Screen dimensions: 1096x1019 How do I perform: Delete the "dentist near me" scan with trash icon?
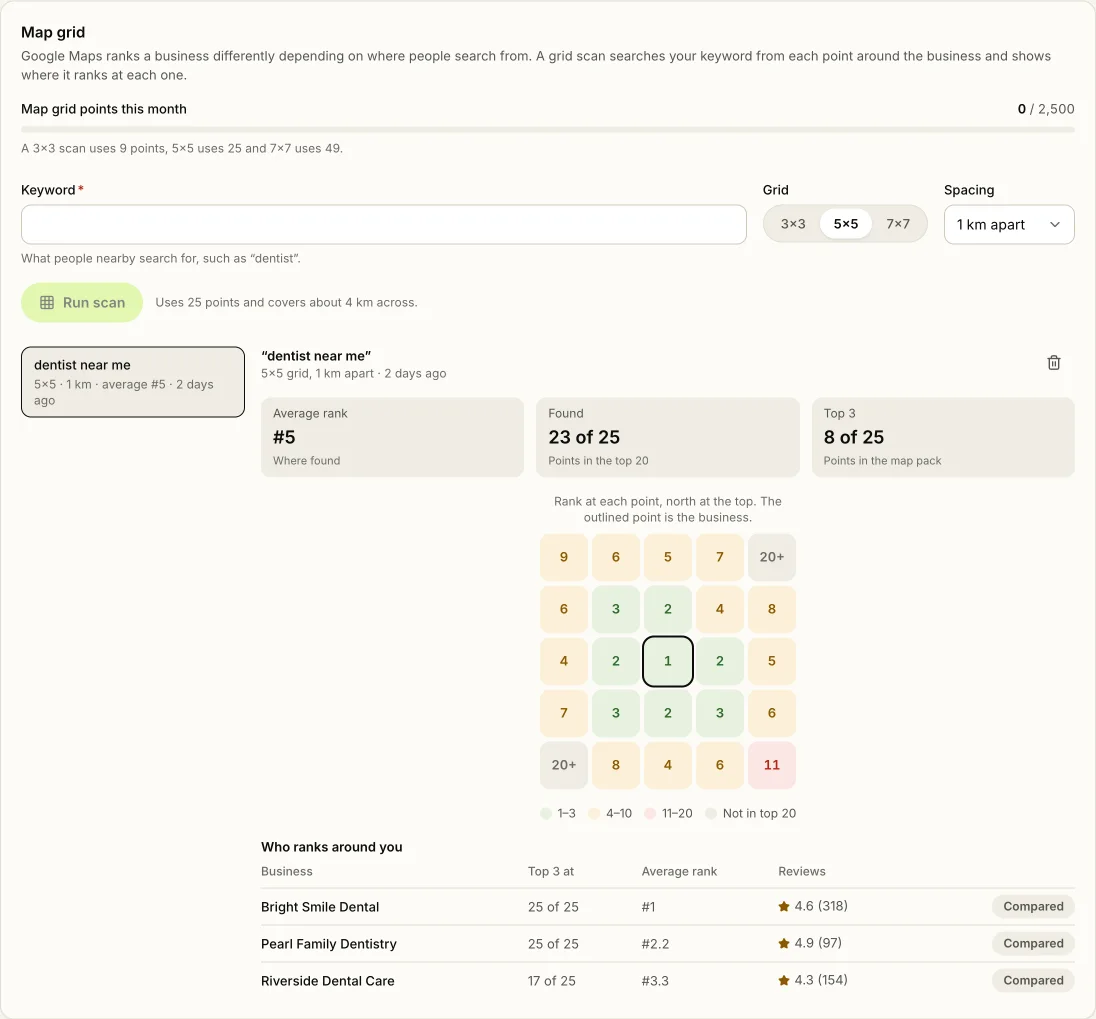(1053, 363)
